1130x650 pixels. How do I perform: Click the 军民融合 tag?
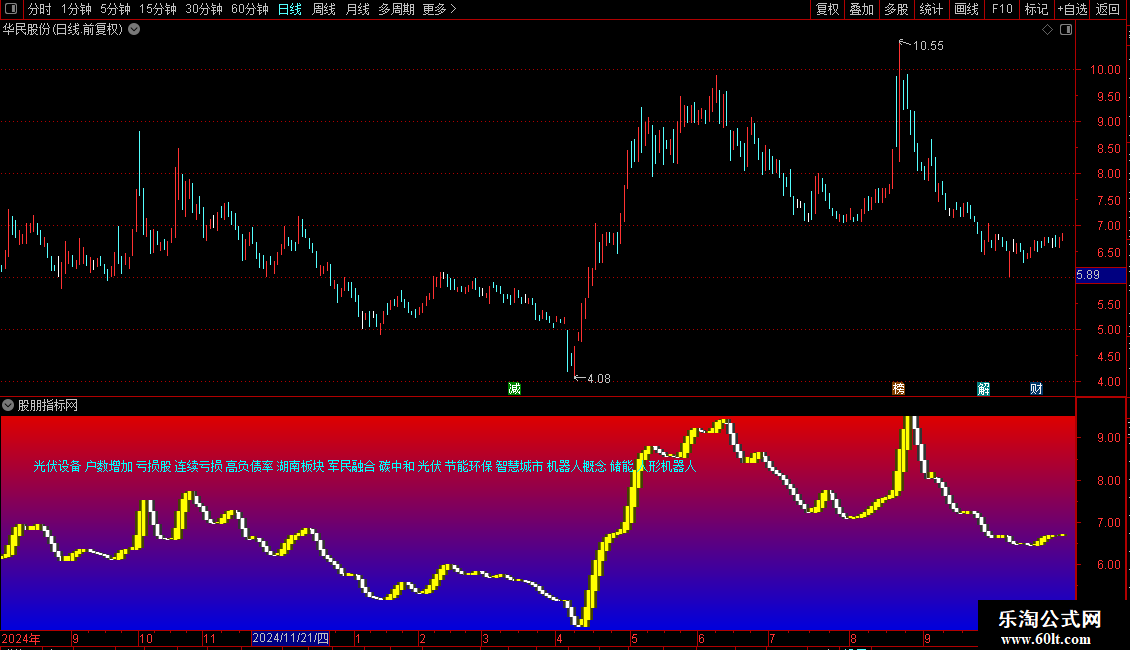352,466
